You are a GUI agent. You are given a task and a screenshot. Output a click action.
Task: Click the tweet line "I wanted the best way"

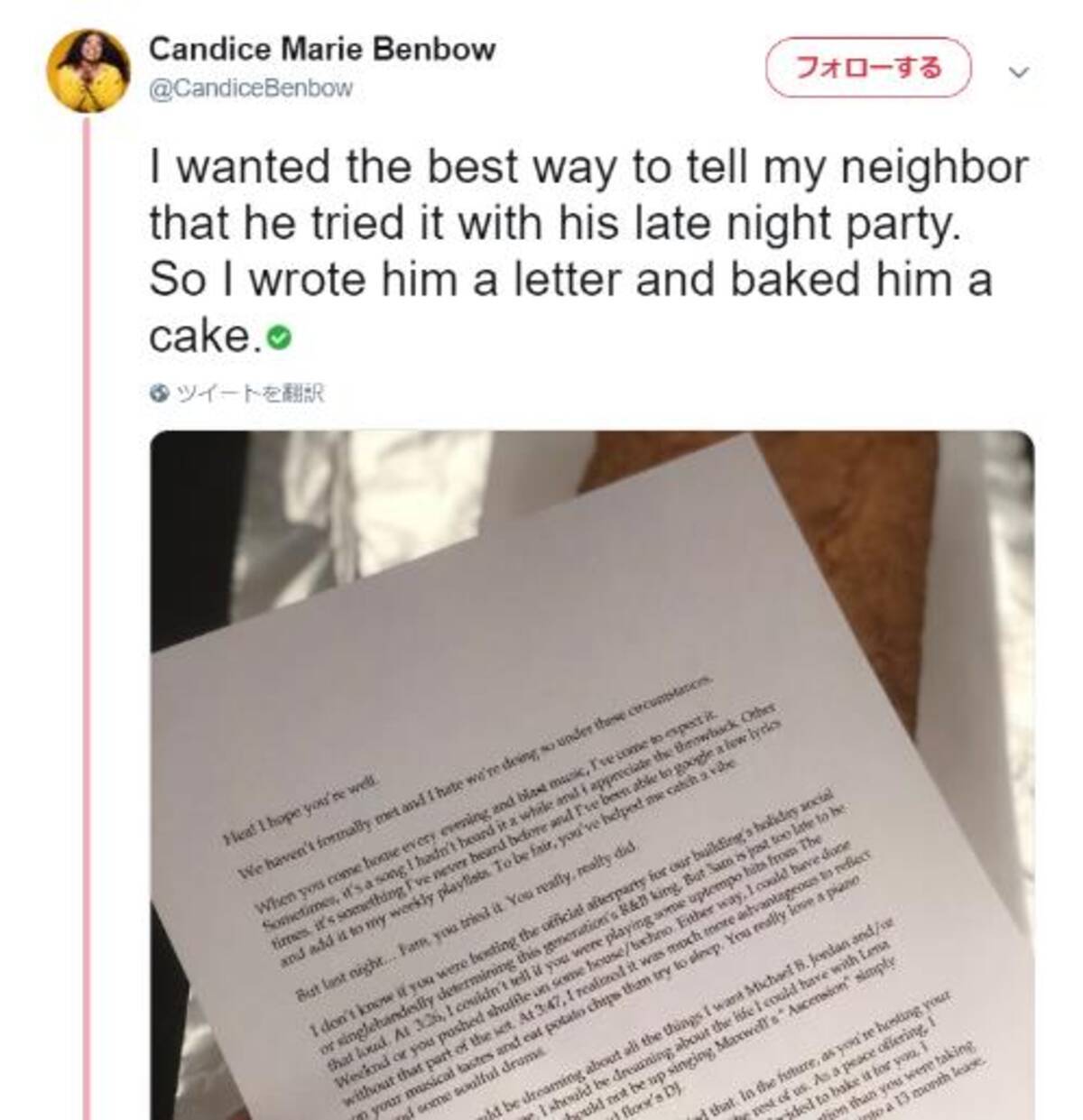[588, 168]
